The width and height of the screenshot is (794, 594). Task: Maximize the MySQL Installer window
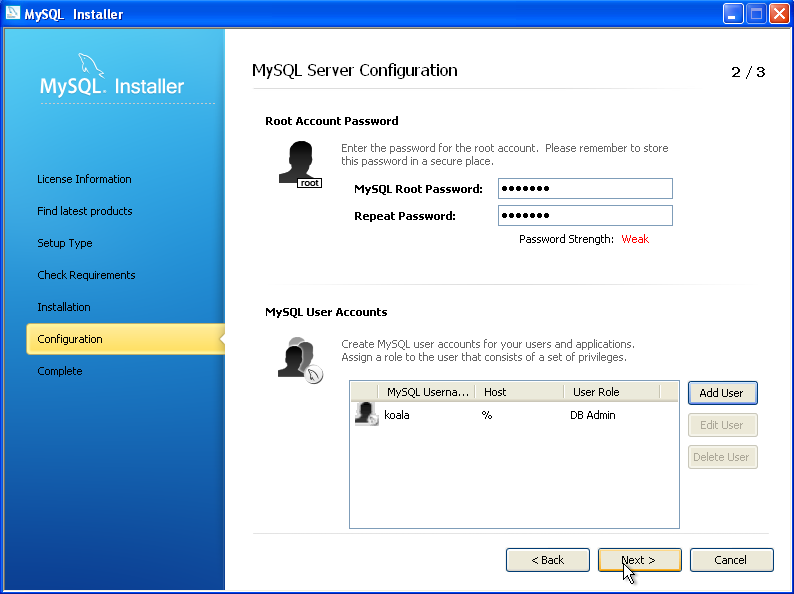point(756,14)
